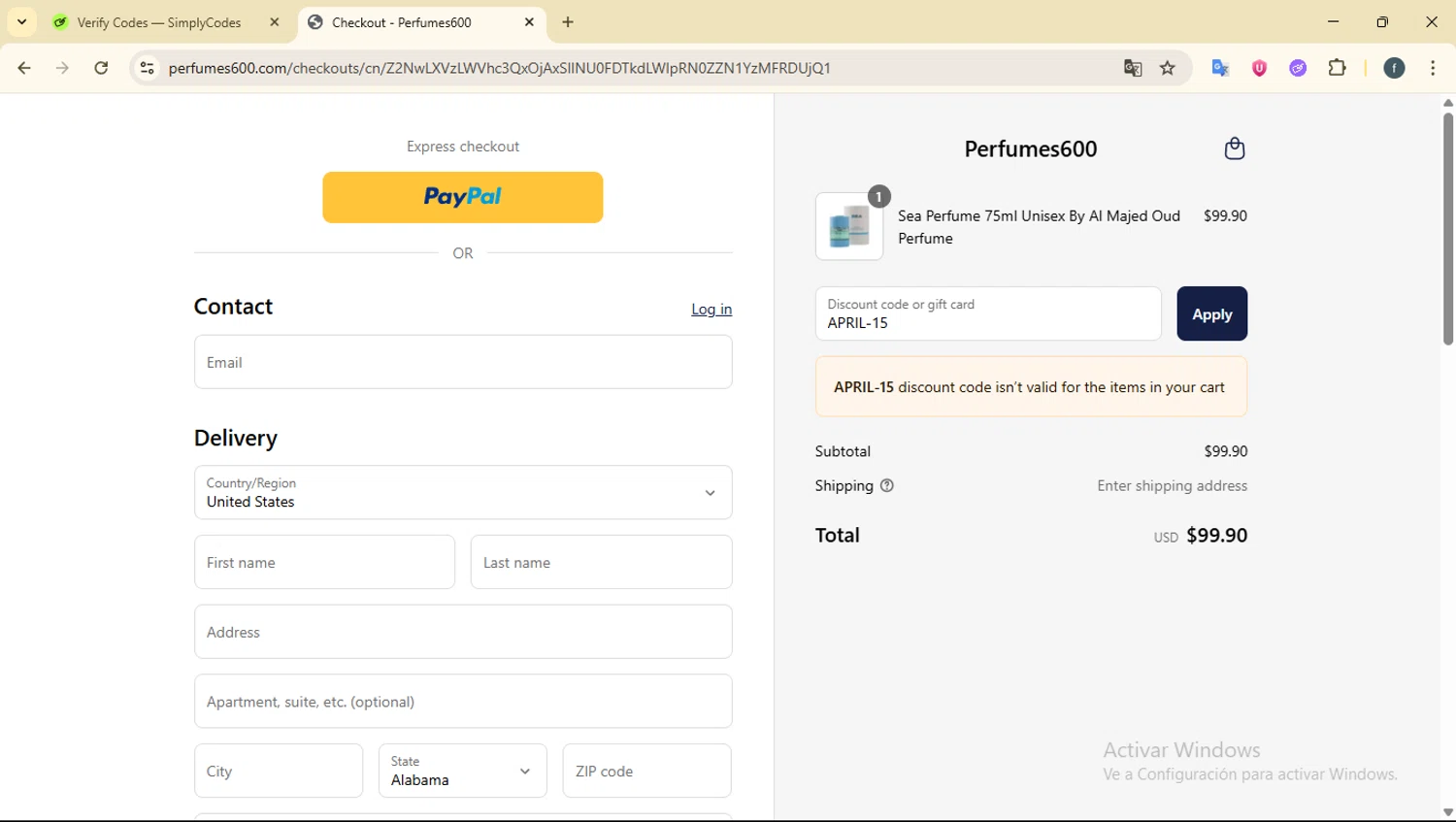The height and width of the screenshot is (822, 1456).
Task: Expand the Country/Region dropdown
Action: click(x=463, y=492)
